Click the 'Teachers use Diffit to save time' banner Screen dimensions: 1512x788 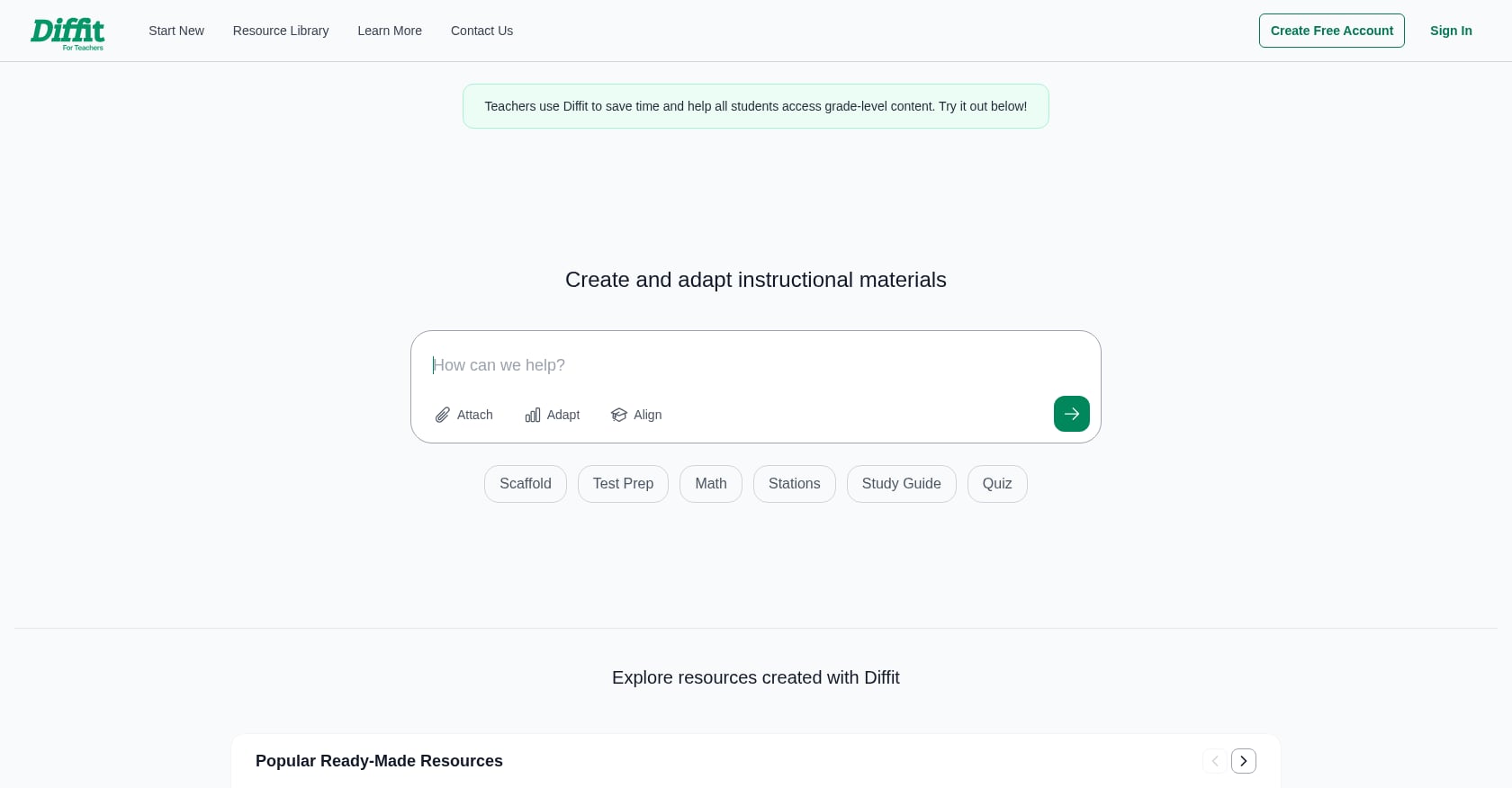click(756, 106)
